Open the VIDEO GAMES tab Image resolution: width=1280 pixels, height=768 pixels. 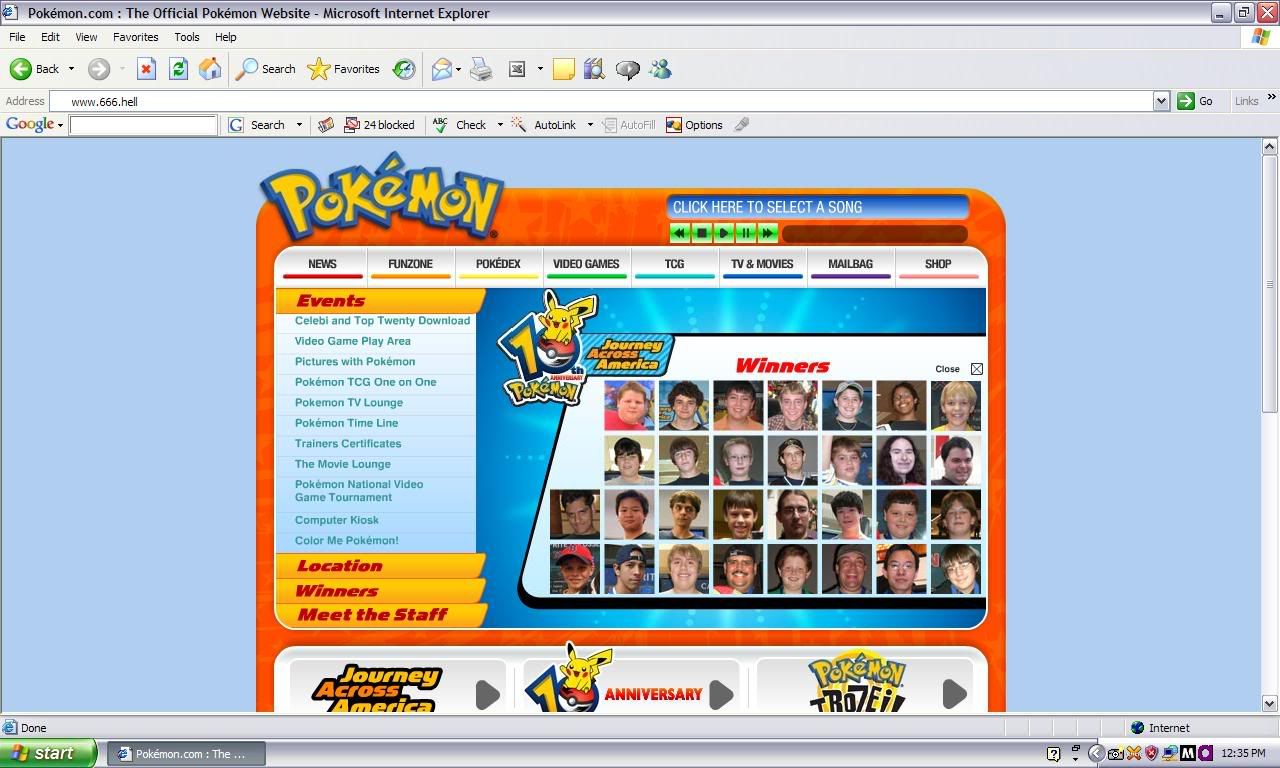tap(586, 265)
